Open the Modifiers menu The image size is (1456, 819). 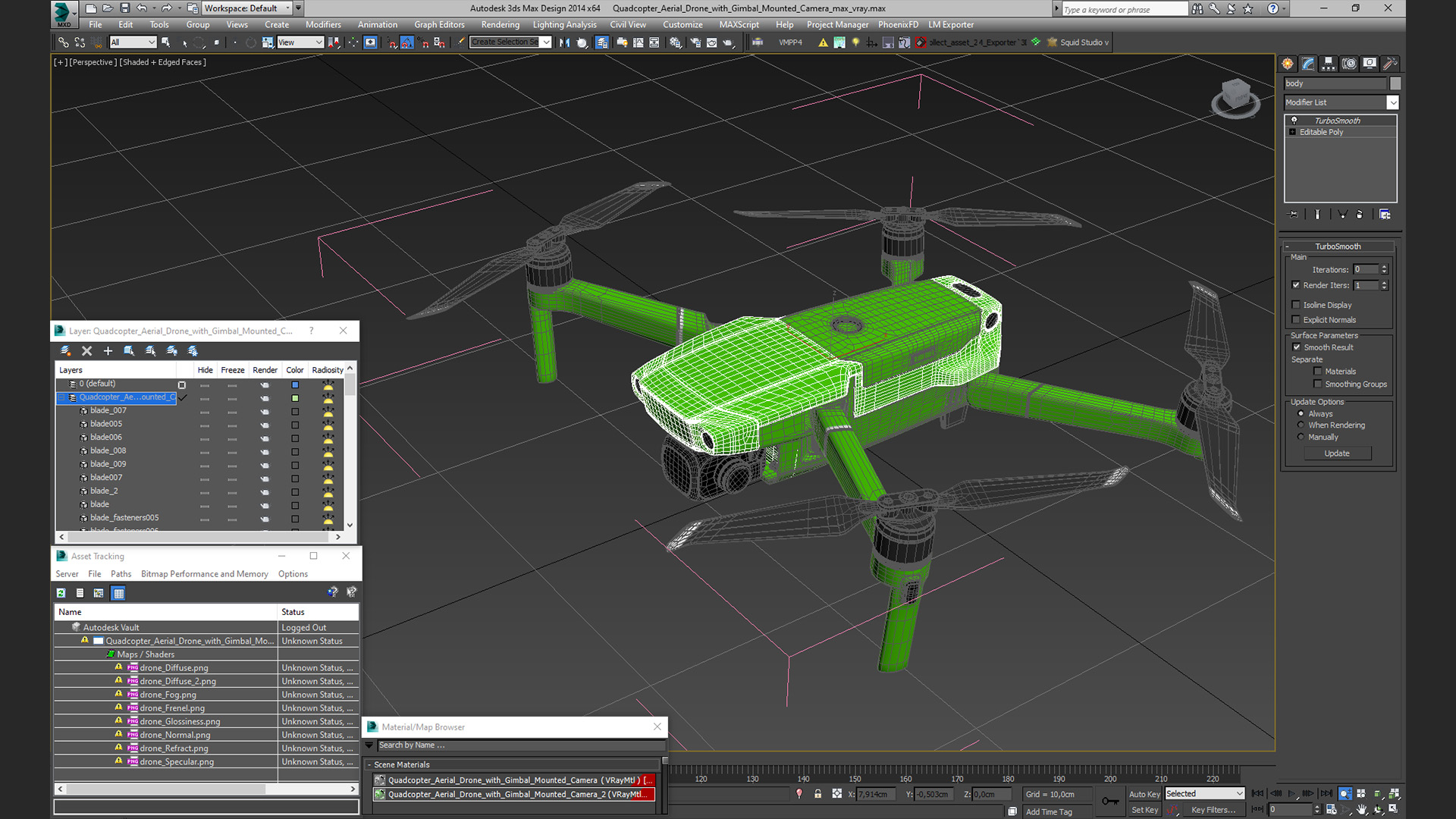click(x=323, y=25)
